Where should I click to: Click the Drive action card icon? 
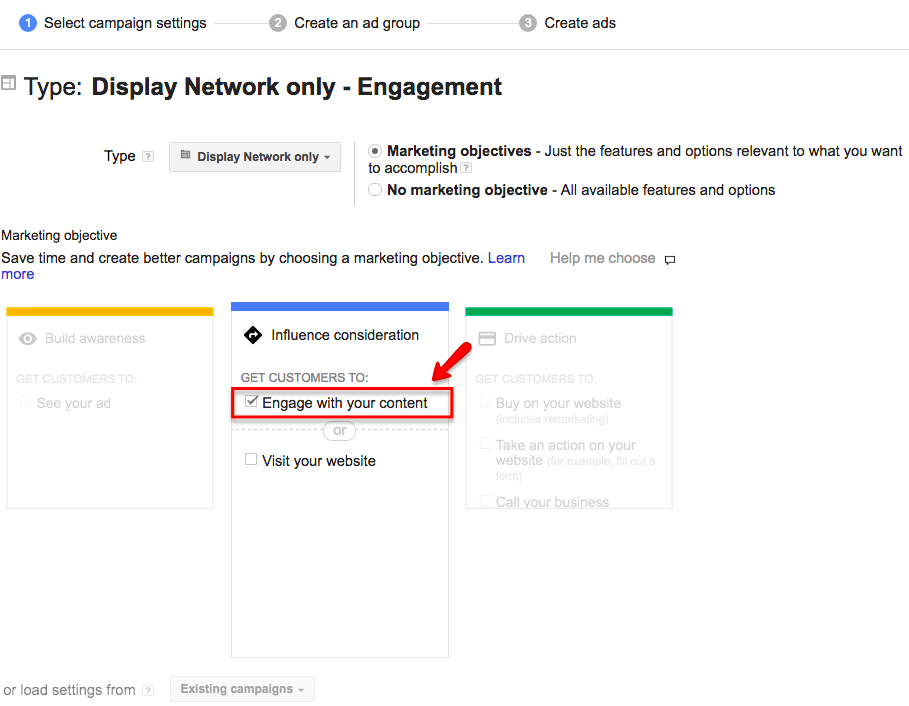[x=487, y=339]
